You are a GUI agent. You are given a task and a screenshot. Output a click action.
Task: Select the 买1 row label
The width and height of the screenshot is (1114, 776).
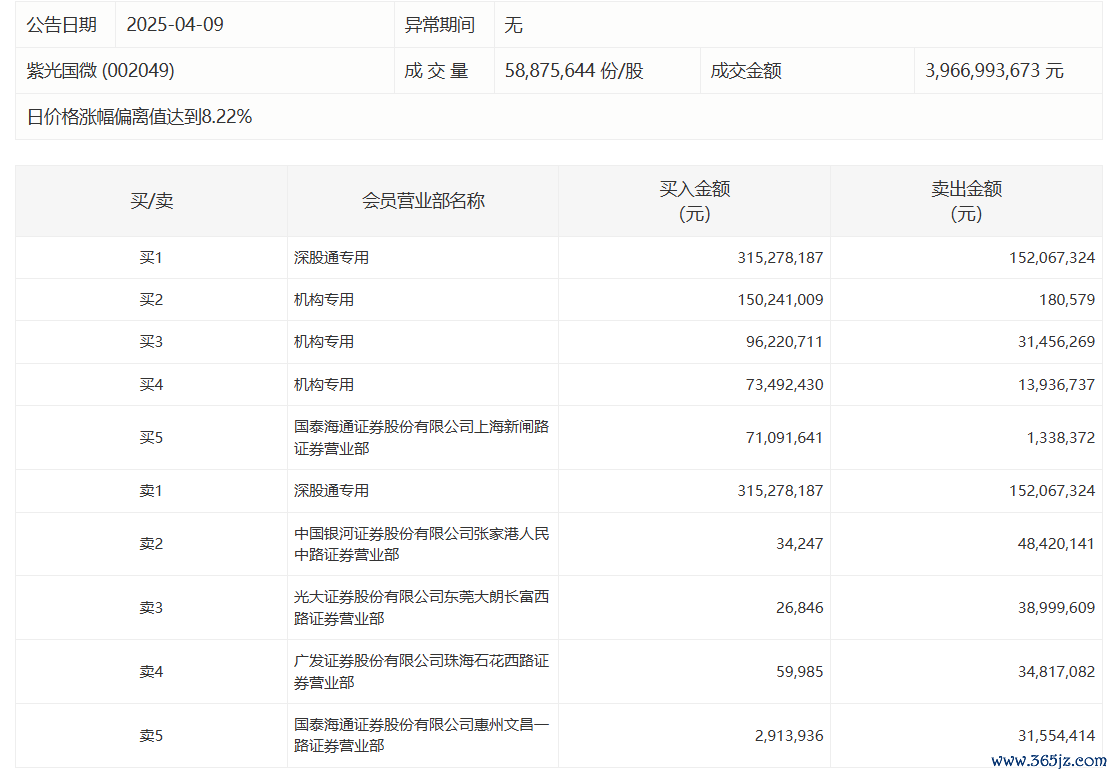point(151,258)
